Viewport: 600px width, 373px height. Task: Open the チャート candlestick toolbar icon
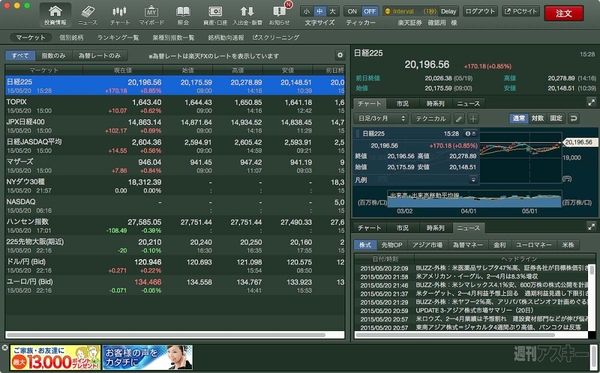coord(120,15)
